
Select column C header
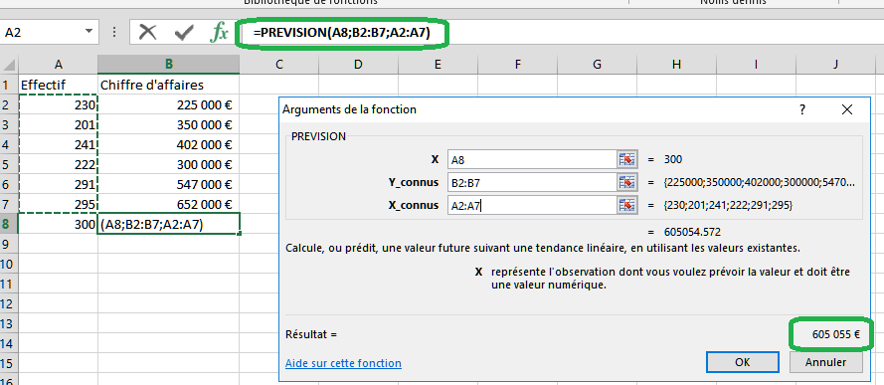(279, 64)
